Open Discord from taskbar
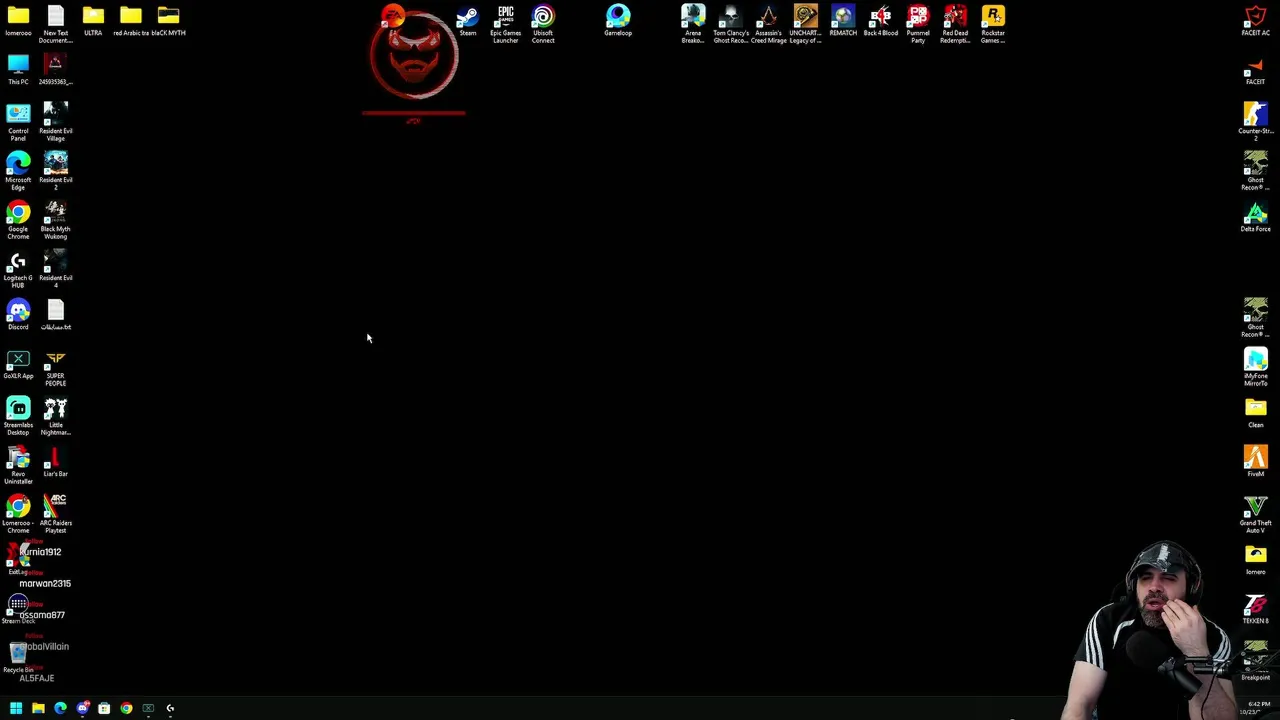 click(x=82, y=708)
